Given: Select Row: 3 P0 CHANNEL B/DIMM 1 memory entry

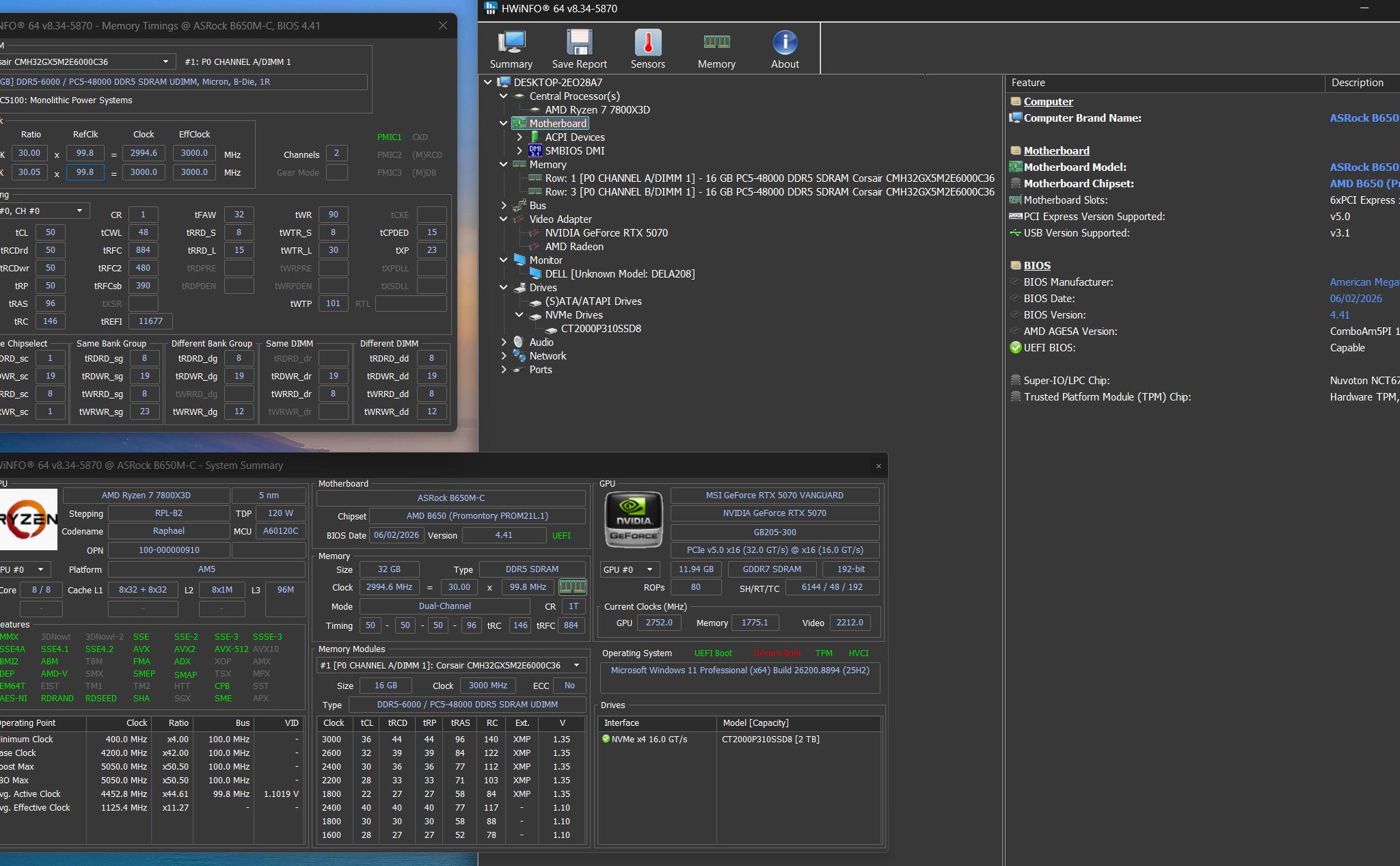Looking at the screenshot, I should pos(770,192).
